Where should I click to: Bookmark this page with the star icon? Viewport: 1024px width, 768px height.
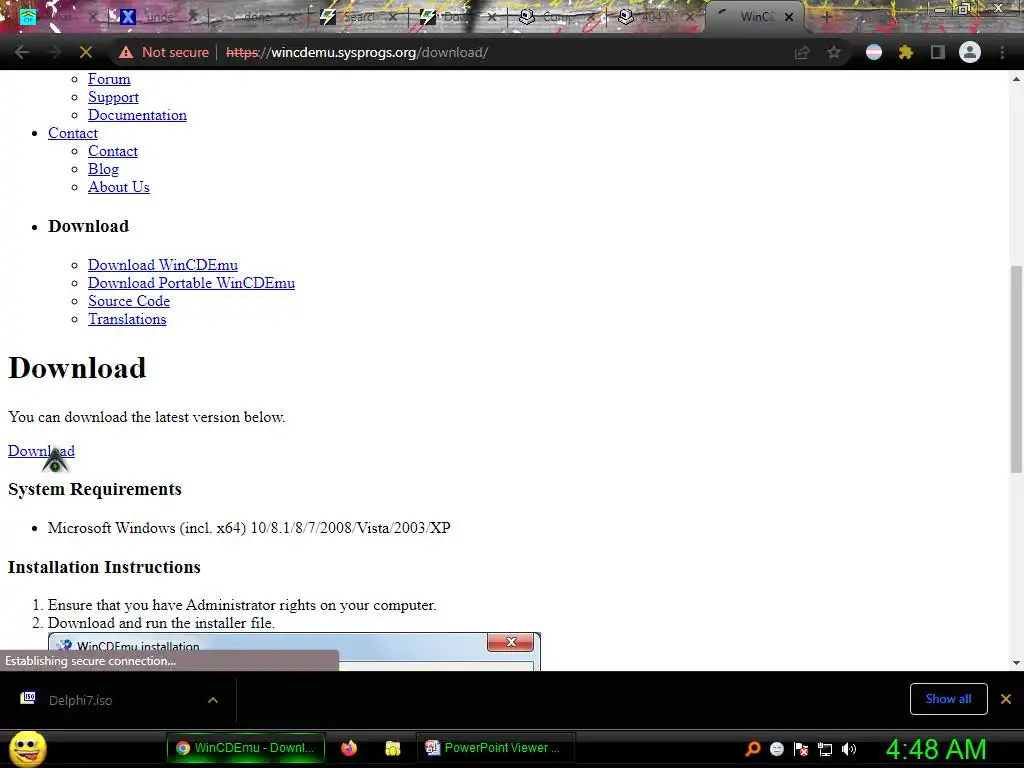click(833, 52)
